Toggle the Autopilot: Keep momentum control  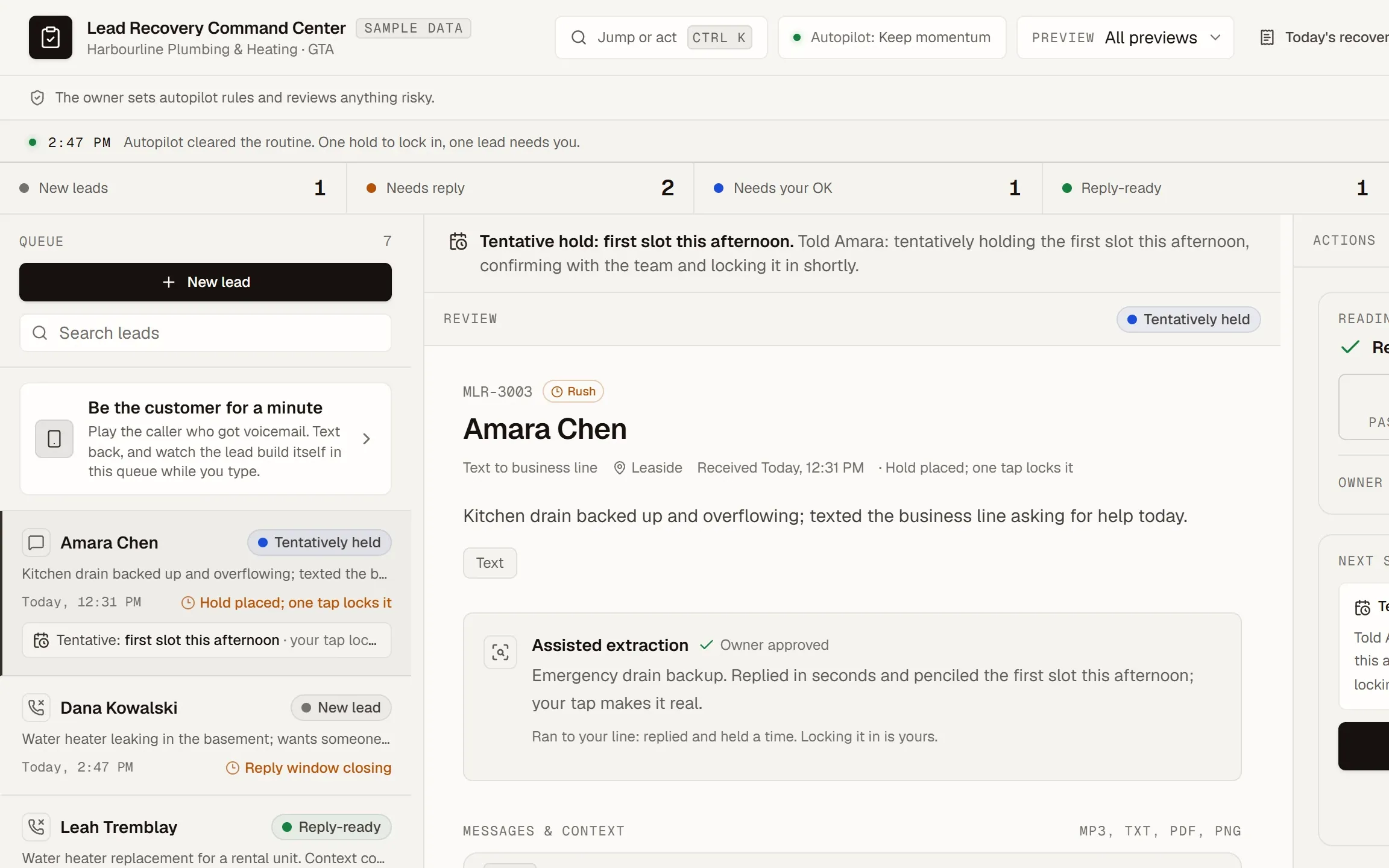pyautogui.click(x=892, y=37)
